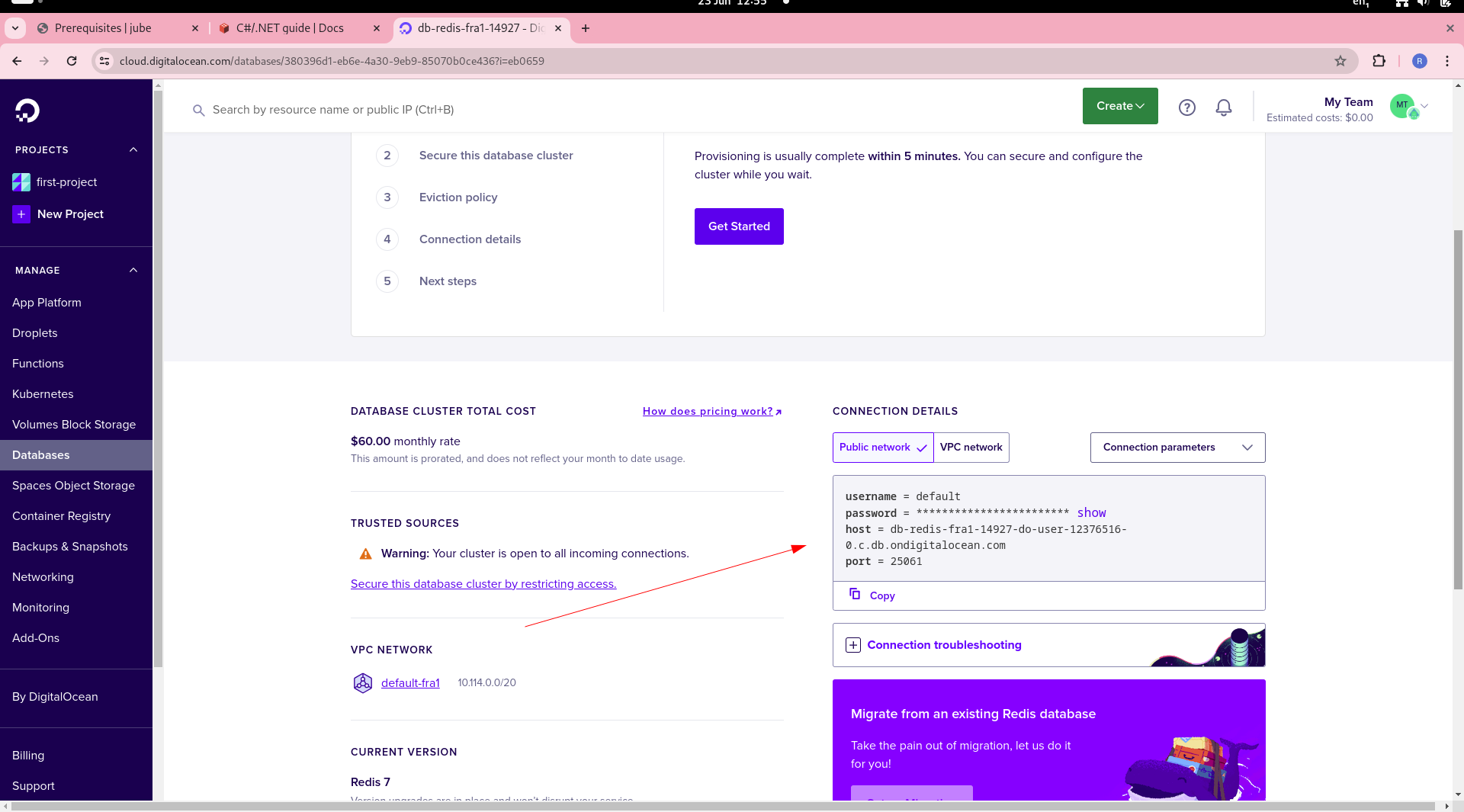This screenshot has height=812, width=1464.
Task: Open Backups & Snapshots
Action: tap(76, 547)
